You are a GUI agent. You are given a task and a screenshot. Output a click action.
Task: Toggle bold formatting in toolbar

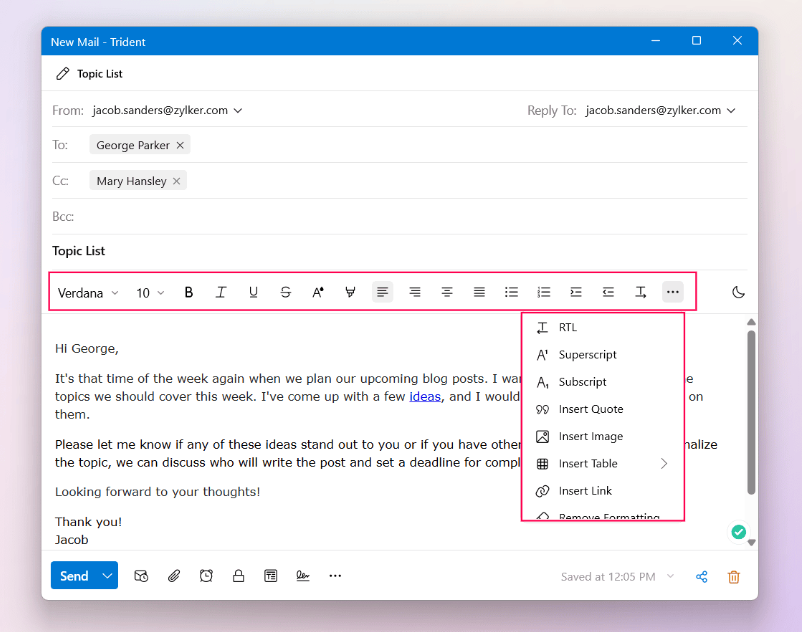(189, 292)
